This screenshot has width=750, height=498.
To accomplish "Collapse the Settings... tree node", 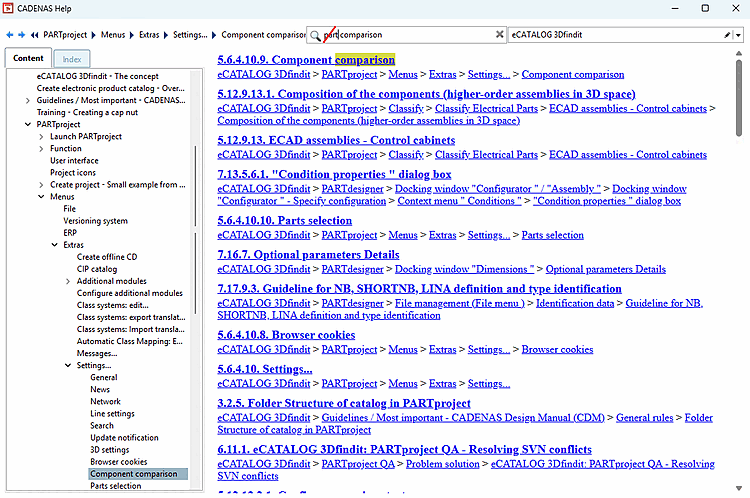I will (67, 365).
